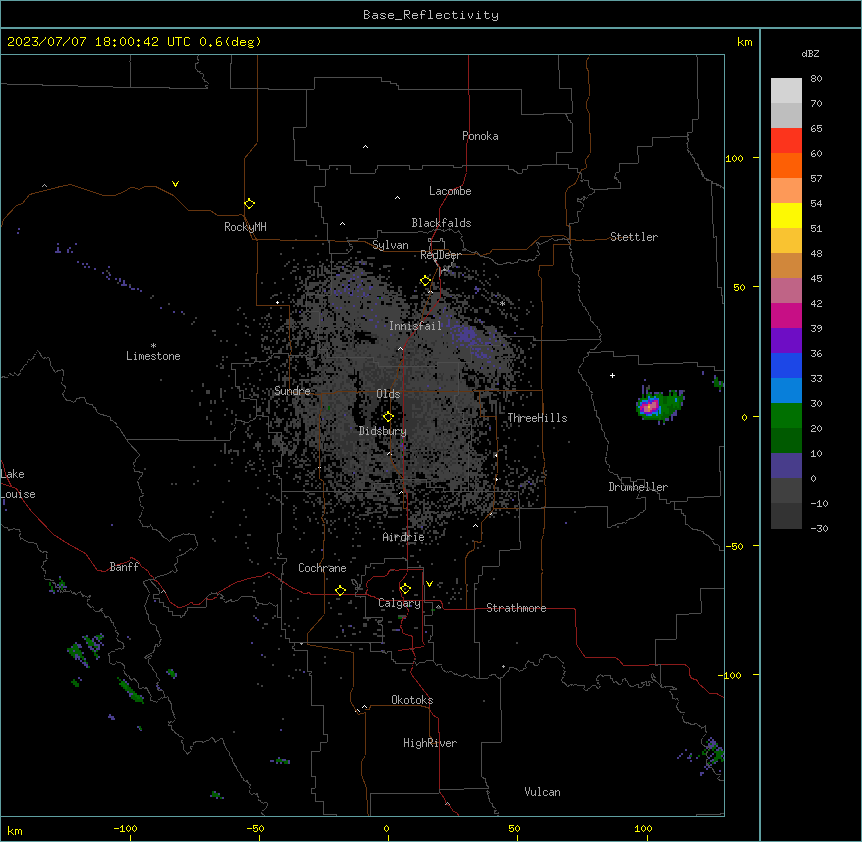Click the yellow diamond marker south of RedDeer
The width and height of the screenshot is (862, 842).
click(425, 281)
